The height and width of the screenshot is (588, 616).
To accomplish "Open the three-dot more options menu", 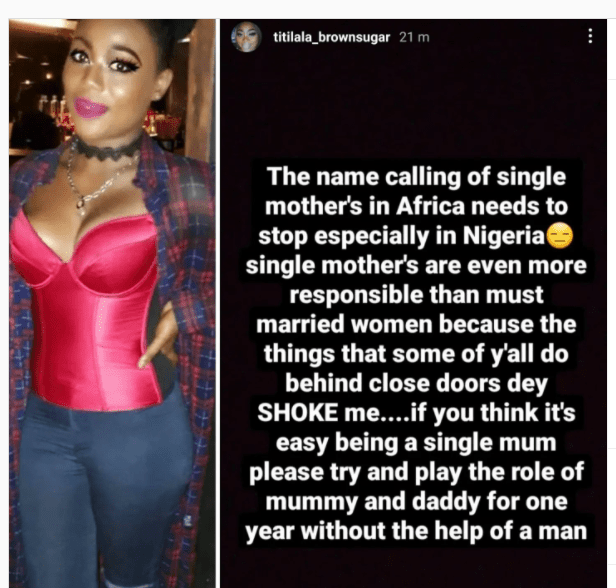I will [x=590, y=36].
